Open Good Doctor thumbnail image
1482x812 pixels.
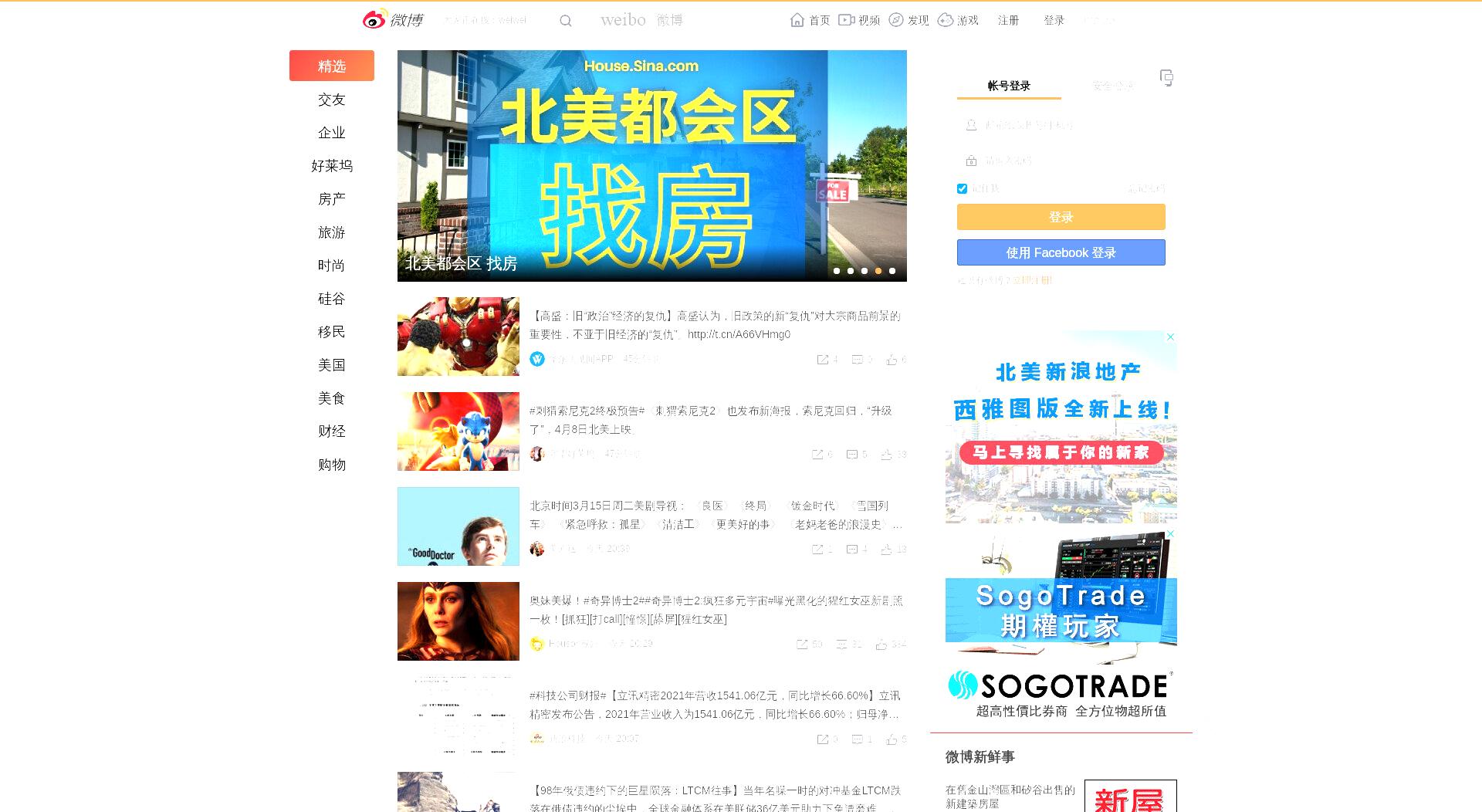(x=458, y=526)
